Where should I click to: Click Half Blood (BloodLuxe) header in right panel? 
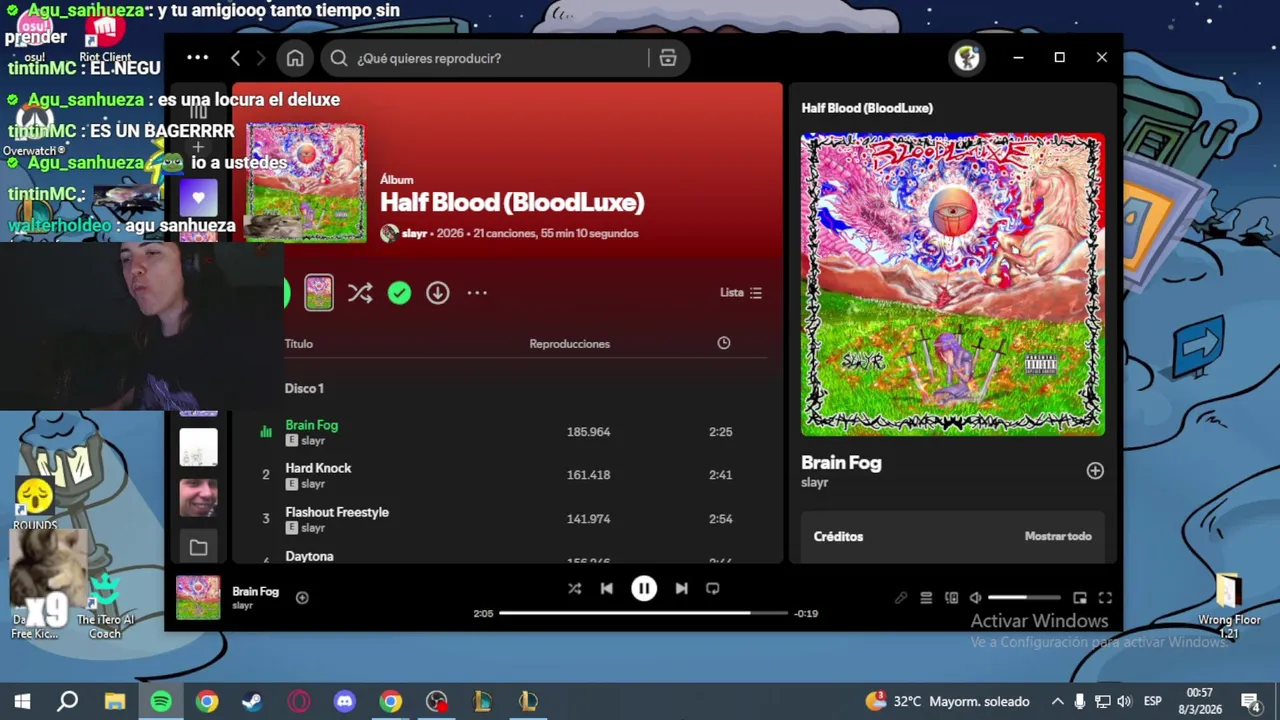point(867,108)
